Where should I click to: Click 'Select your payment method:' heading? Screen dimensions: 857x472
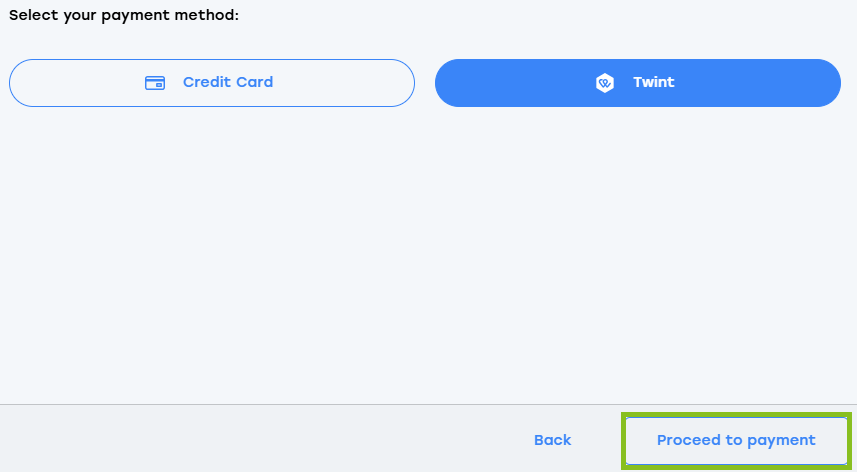(x=124, y=15)
